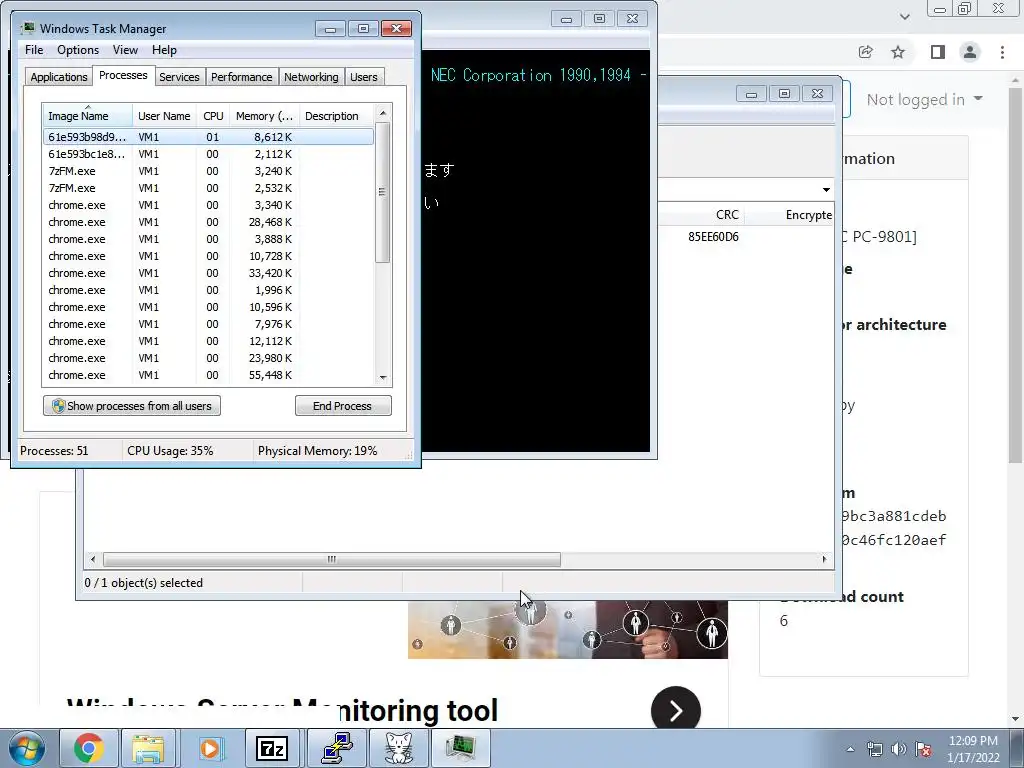Click the round next arrow on the ad

[x=675, y=711]
